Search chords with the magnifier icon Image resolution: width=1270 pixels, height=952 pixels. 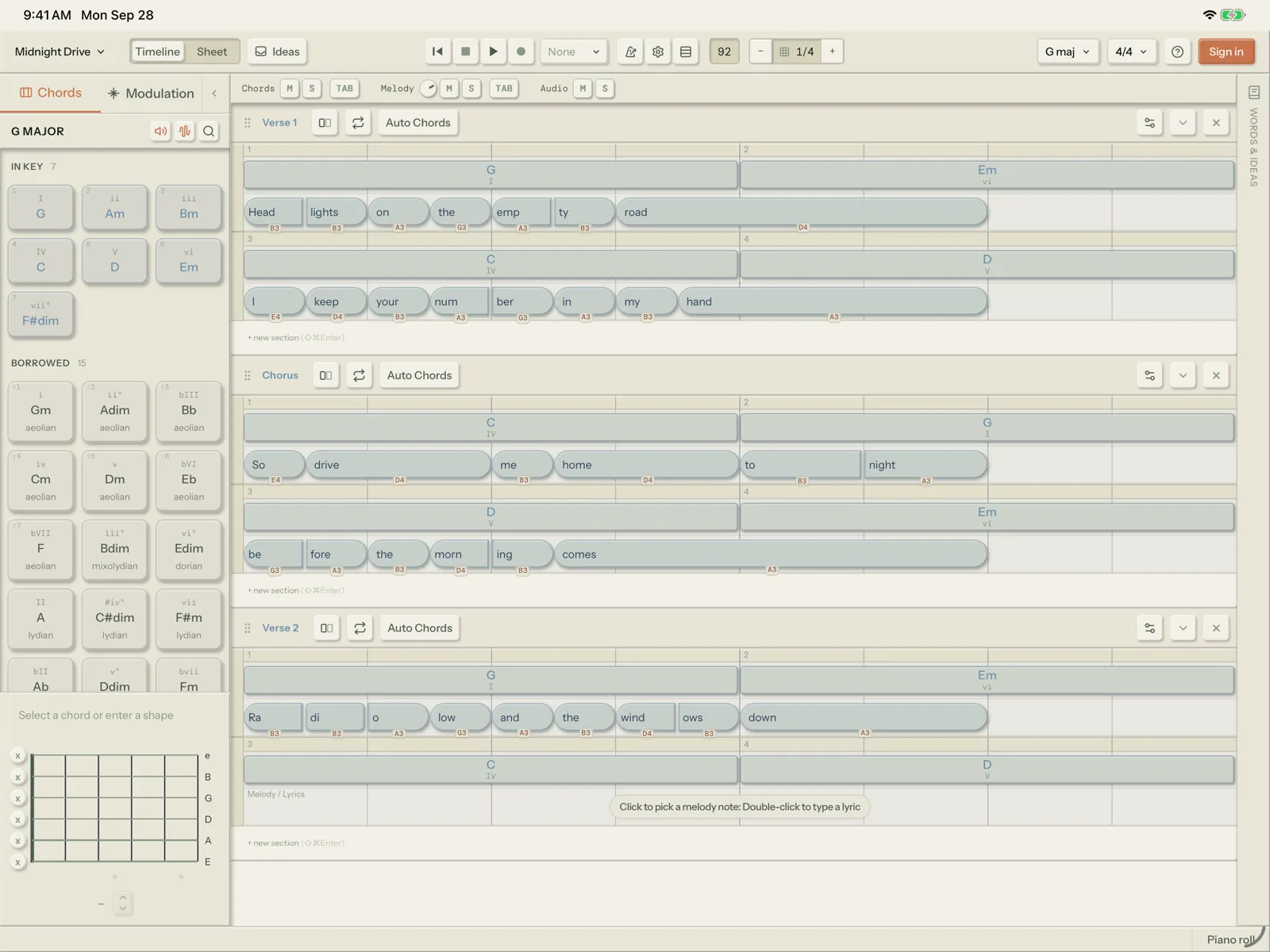(x=209, y=131)
